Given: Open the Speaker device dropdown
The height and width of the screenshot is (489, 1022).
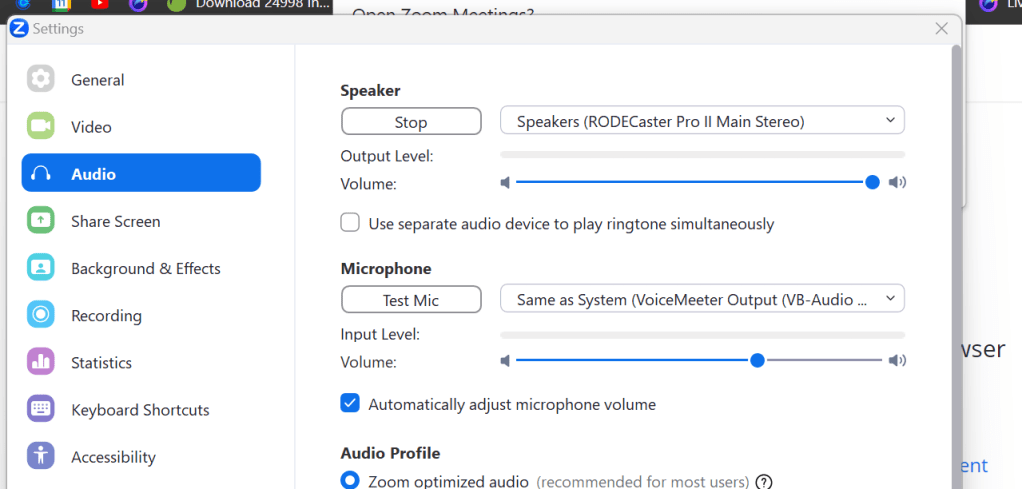Looking at the screenshot, I should coord(702,121).
